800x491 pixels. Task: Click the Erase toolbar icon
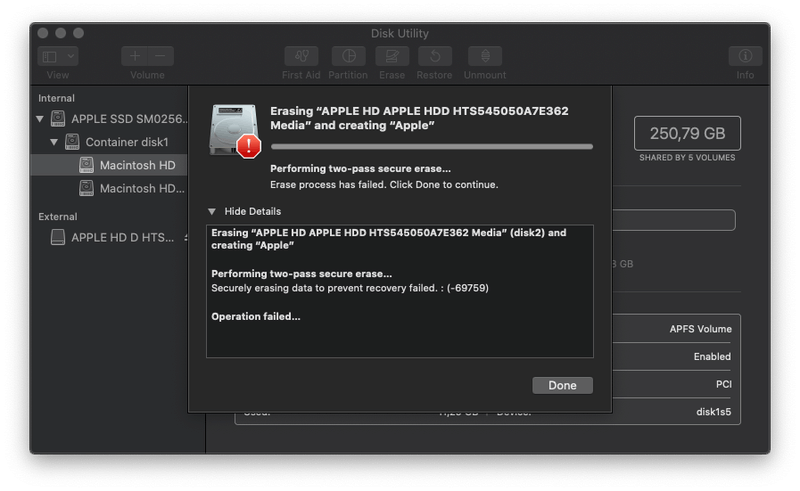point(392,56)
